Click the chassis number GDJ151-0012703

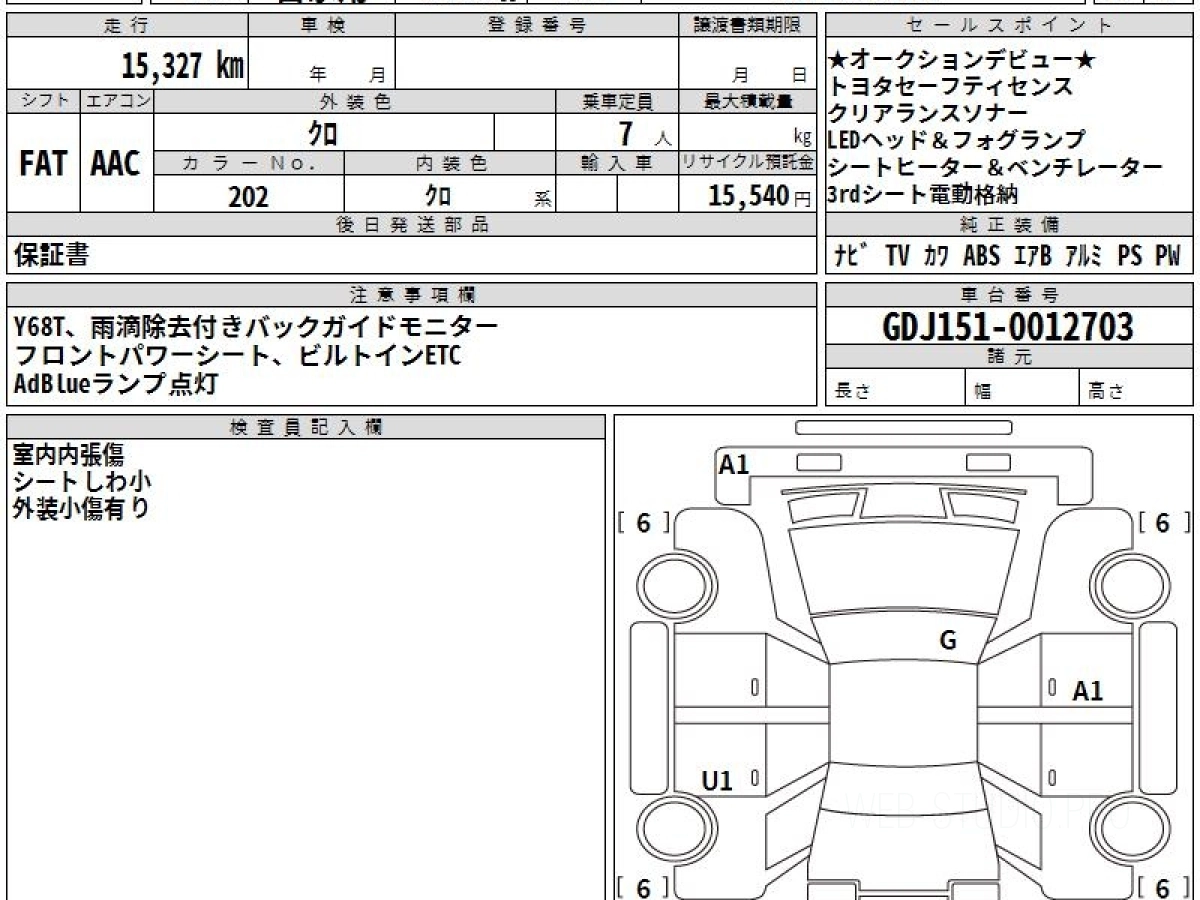click(1008, 326)
